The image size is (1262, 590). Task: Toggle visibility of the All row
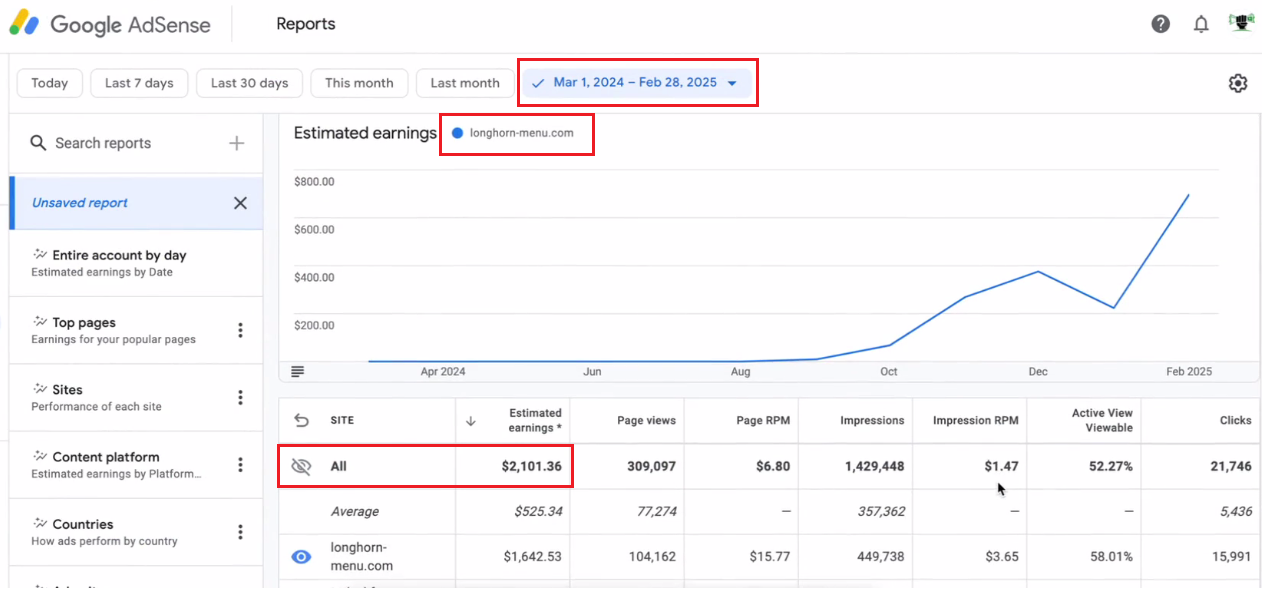pos(301,466)
